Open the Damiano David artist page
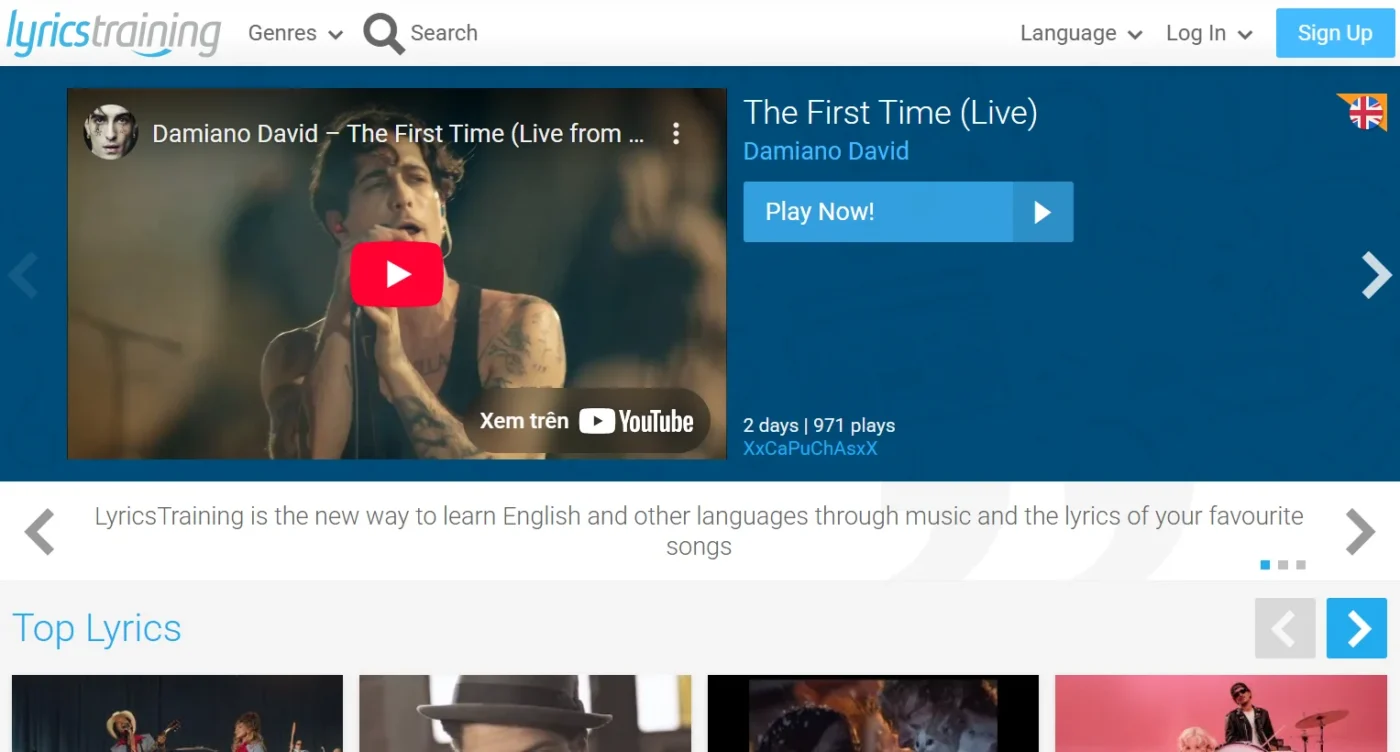The width and height of the screenshot is (1400, 752). pos(826,151)
